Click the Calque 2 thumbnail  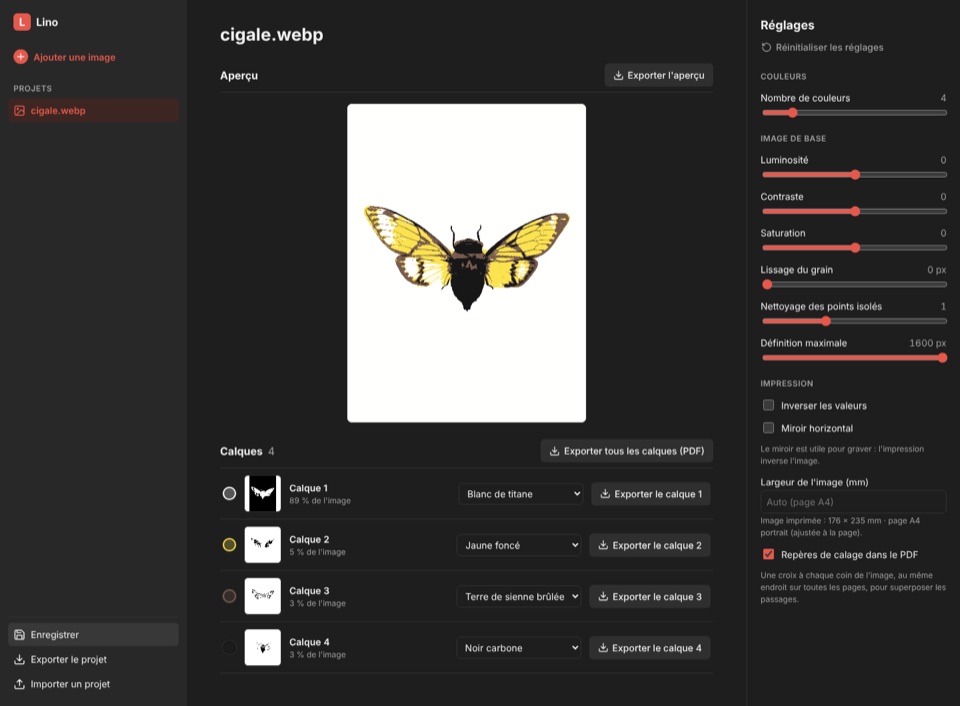[x=263, y=544]
